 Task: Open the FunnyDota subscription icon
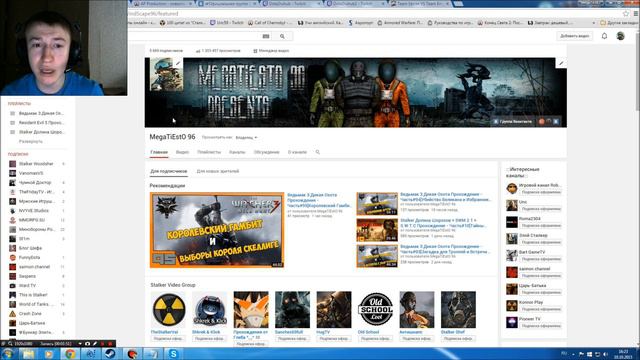tap(13, 258)
